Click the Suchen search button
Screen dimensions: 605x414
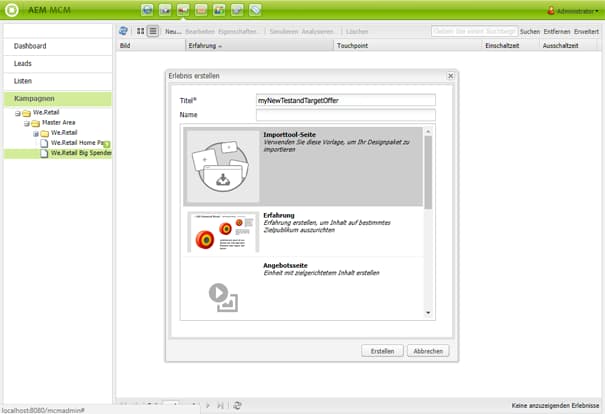click(530, 31)
